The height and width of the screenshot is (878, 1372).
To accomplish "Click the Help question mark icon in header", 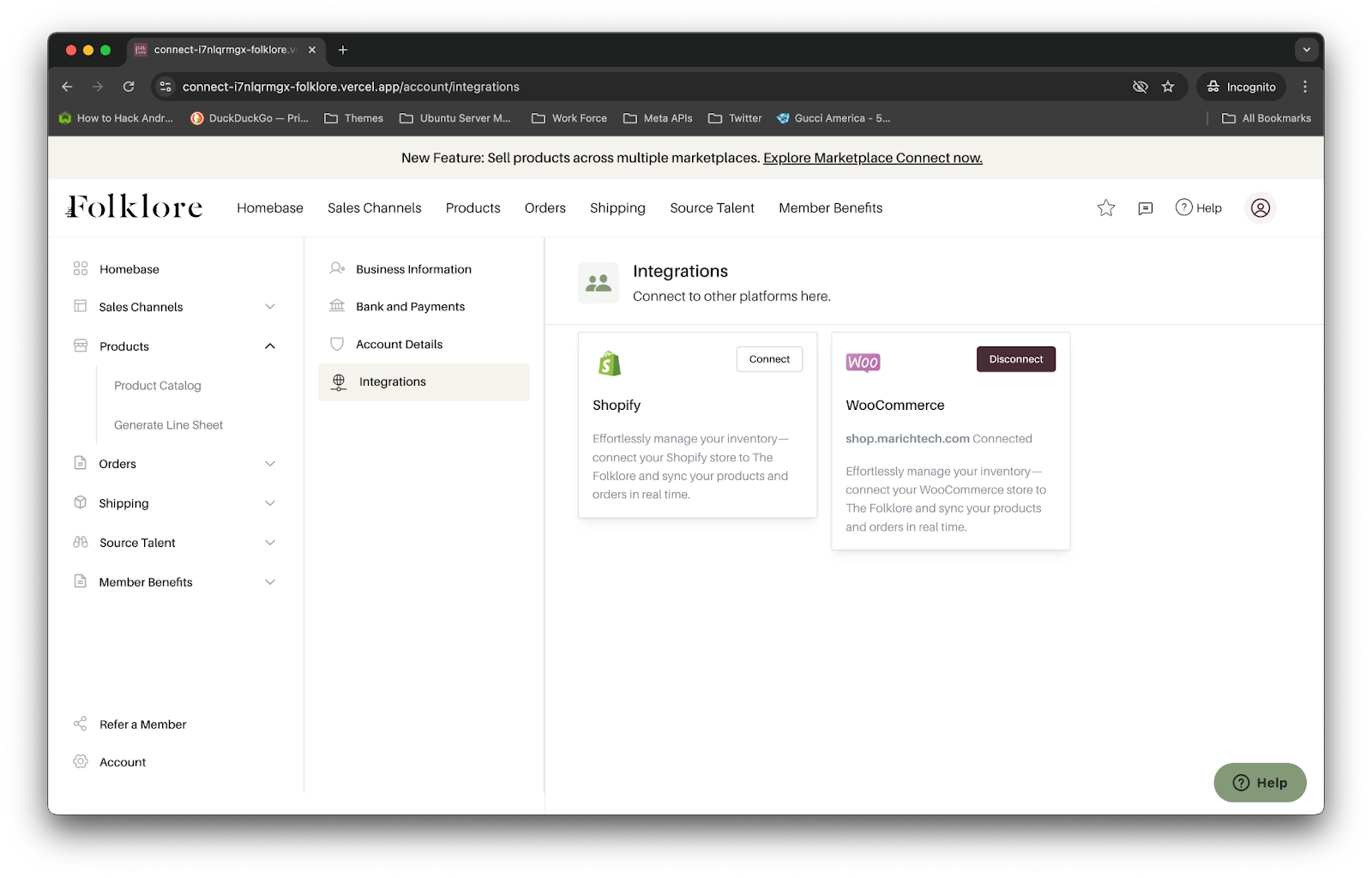I will point(1184,207).
